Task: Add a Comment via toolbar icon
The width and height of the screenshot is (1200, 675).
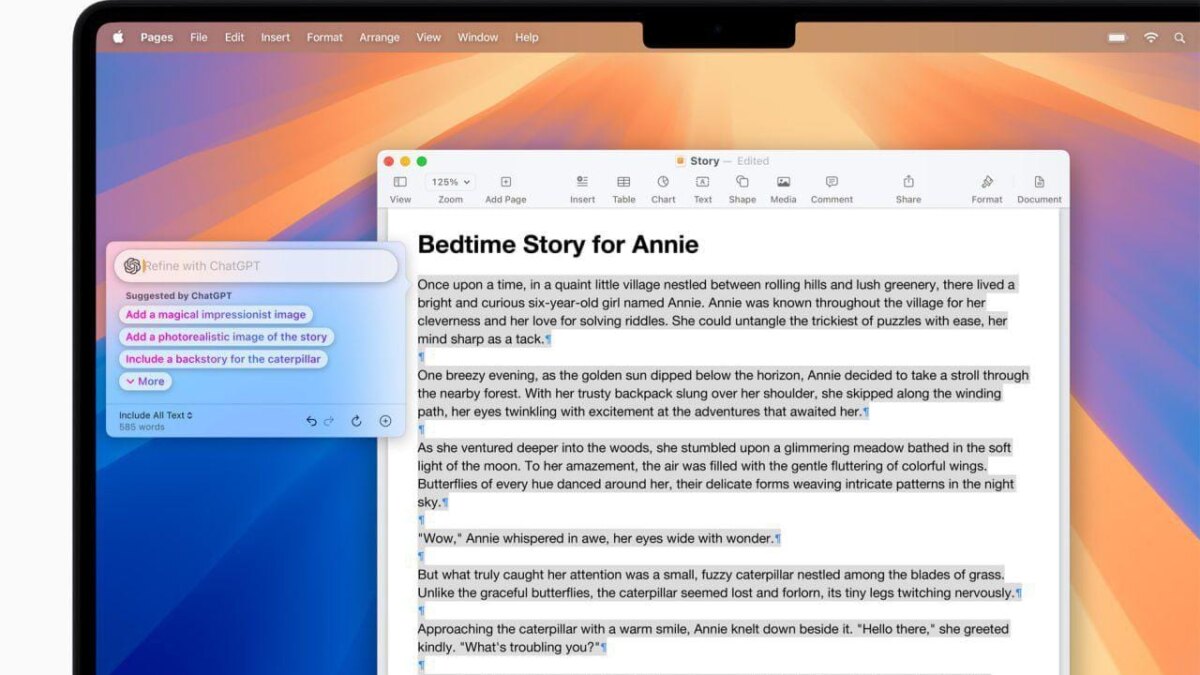Action: [831, 182]
